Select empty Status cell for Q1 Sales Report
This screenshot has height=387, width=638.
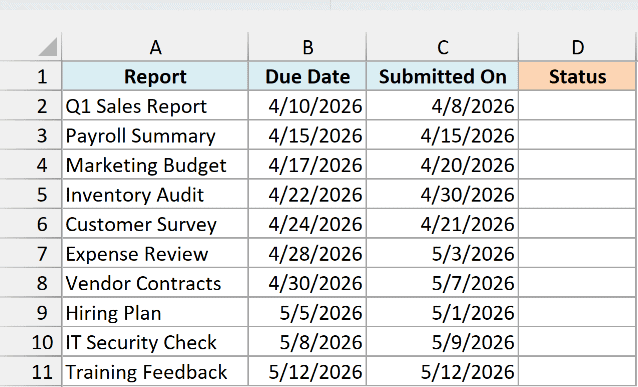click(x=577, y=105)
